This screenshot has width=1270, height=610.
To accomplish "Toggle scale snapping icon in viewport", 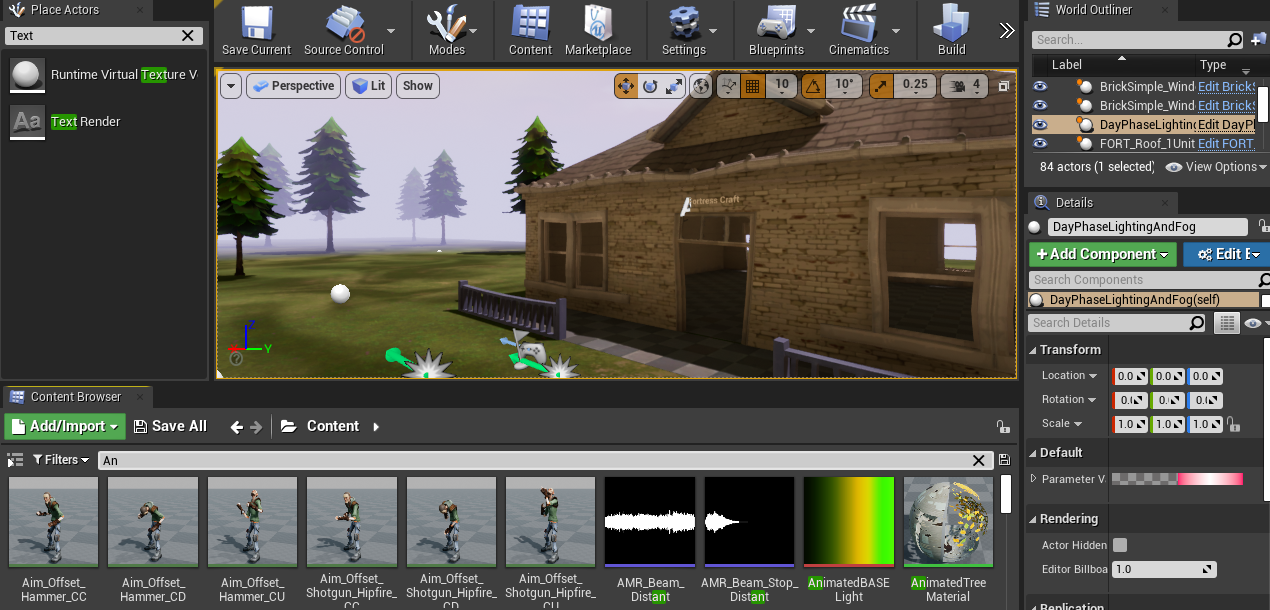I will click(881, 86).
